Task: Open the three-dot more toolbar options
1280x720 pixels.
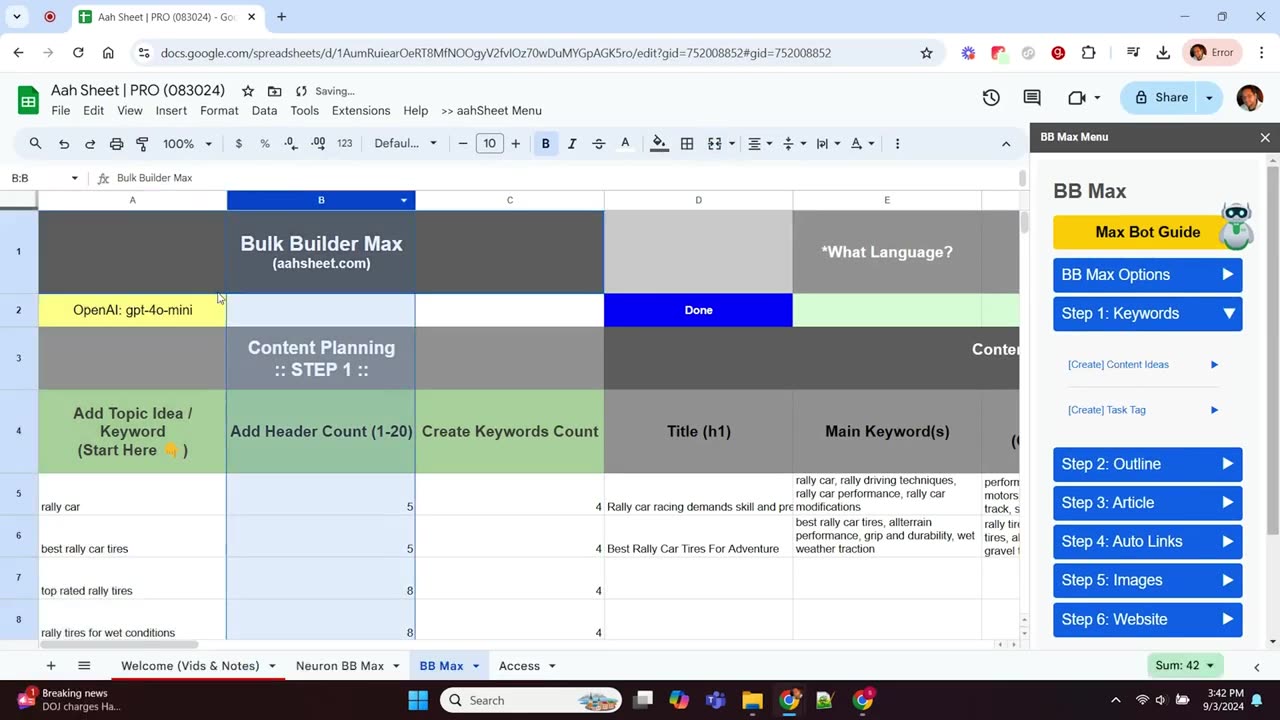Action: click(897, 143)
